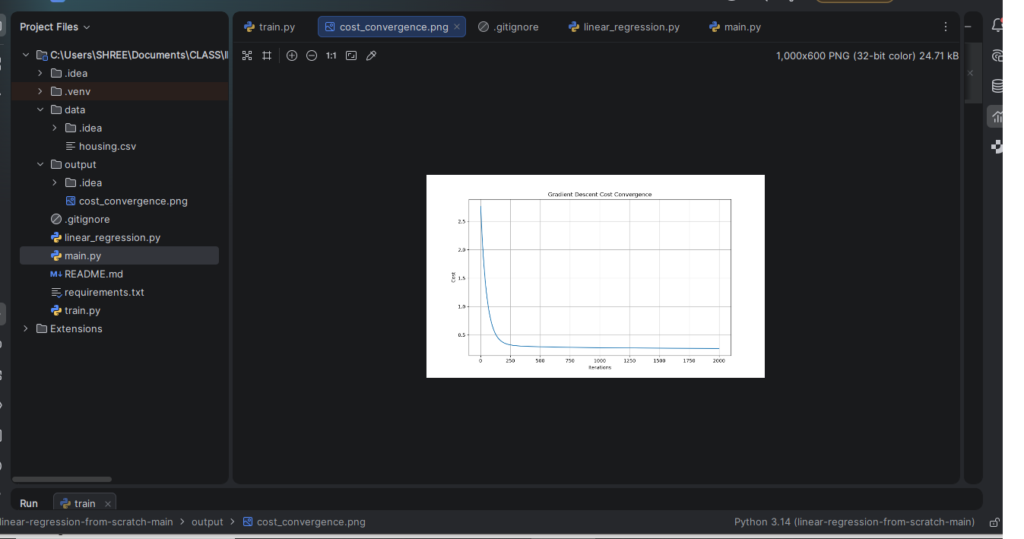Zoom in on the image

tap(292, 56)
